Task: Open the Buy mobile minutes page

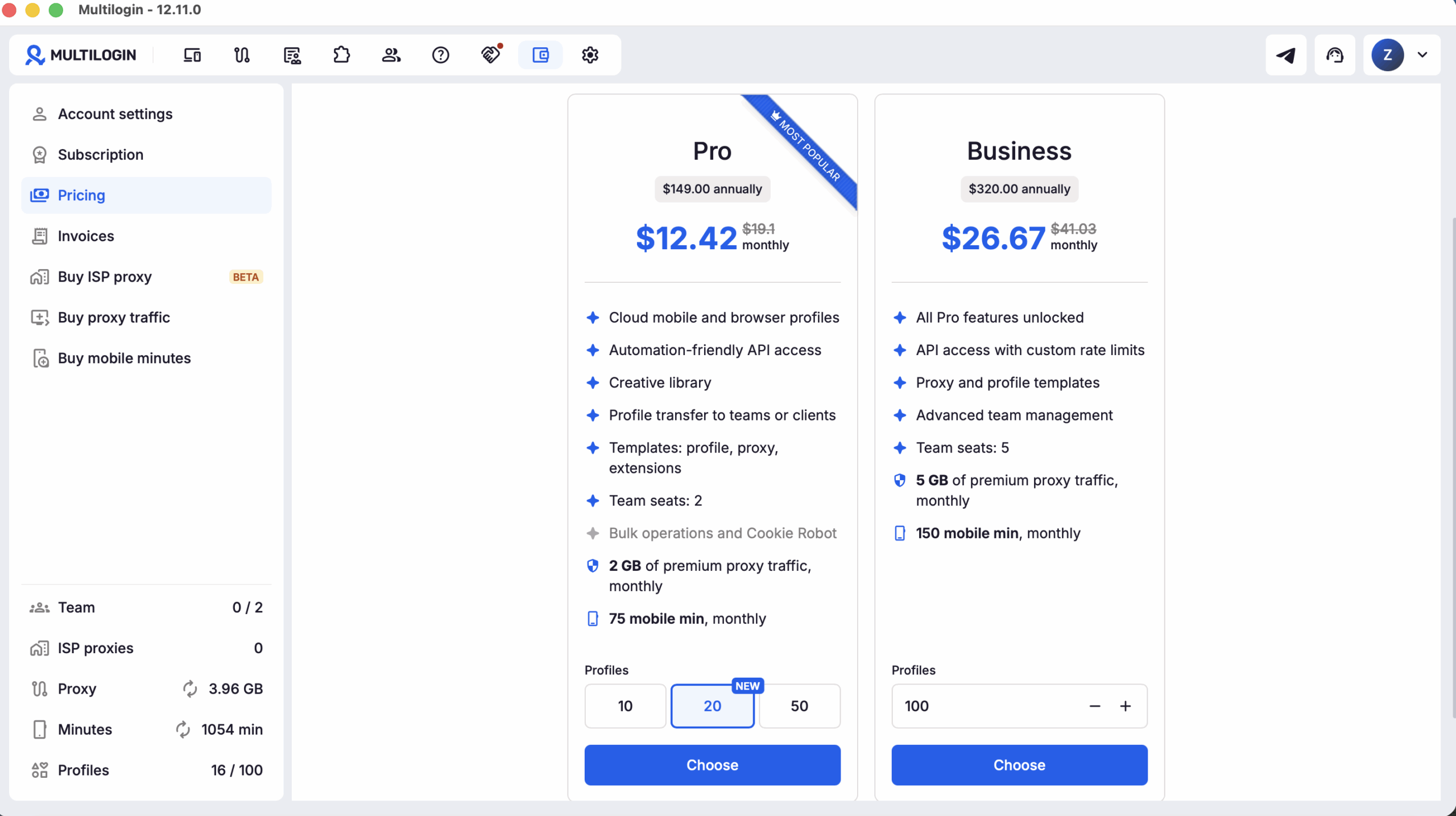Action: [146, 358]
